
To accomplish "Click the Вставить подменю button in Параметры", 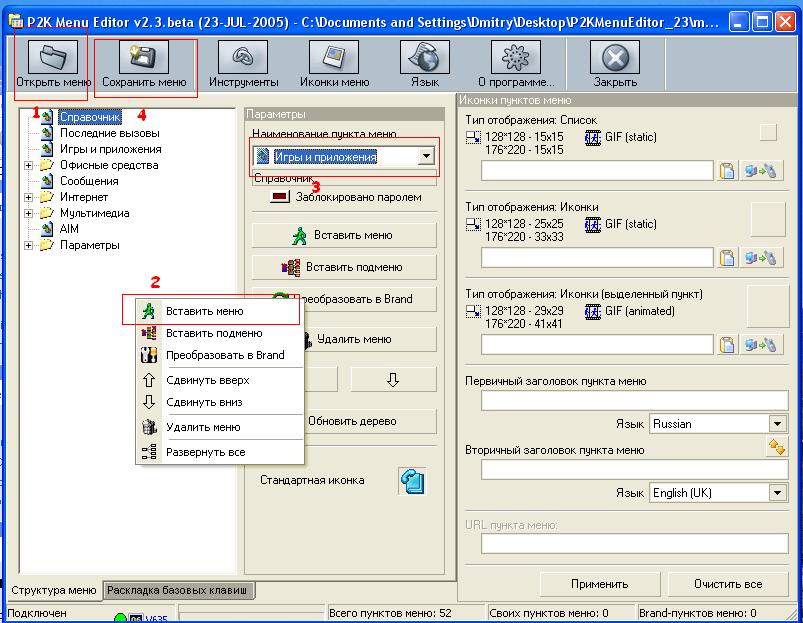I will (x=344, y=267).
